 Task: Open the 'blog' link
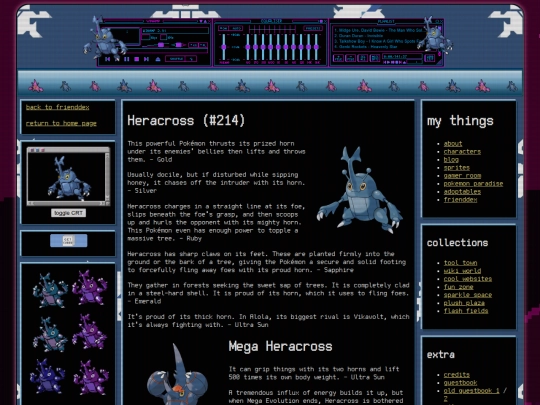[x=451, y=159]
